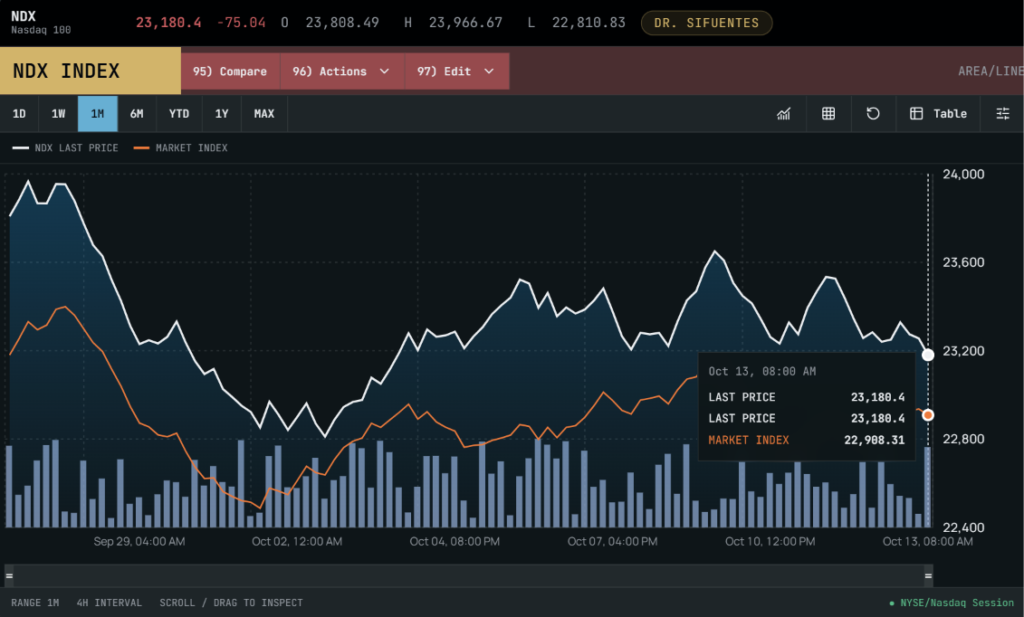This screenshot has width=1024, height=617.
Task: Click the NDX ticker symbol in header
Action: [x=24, y=16]
